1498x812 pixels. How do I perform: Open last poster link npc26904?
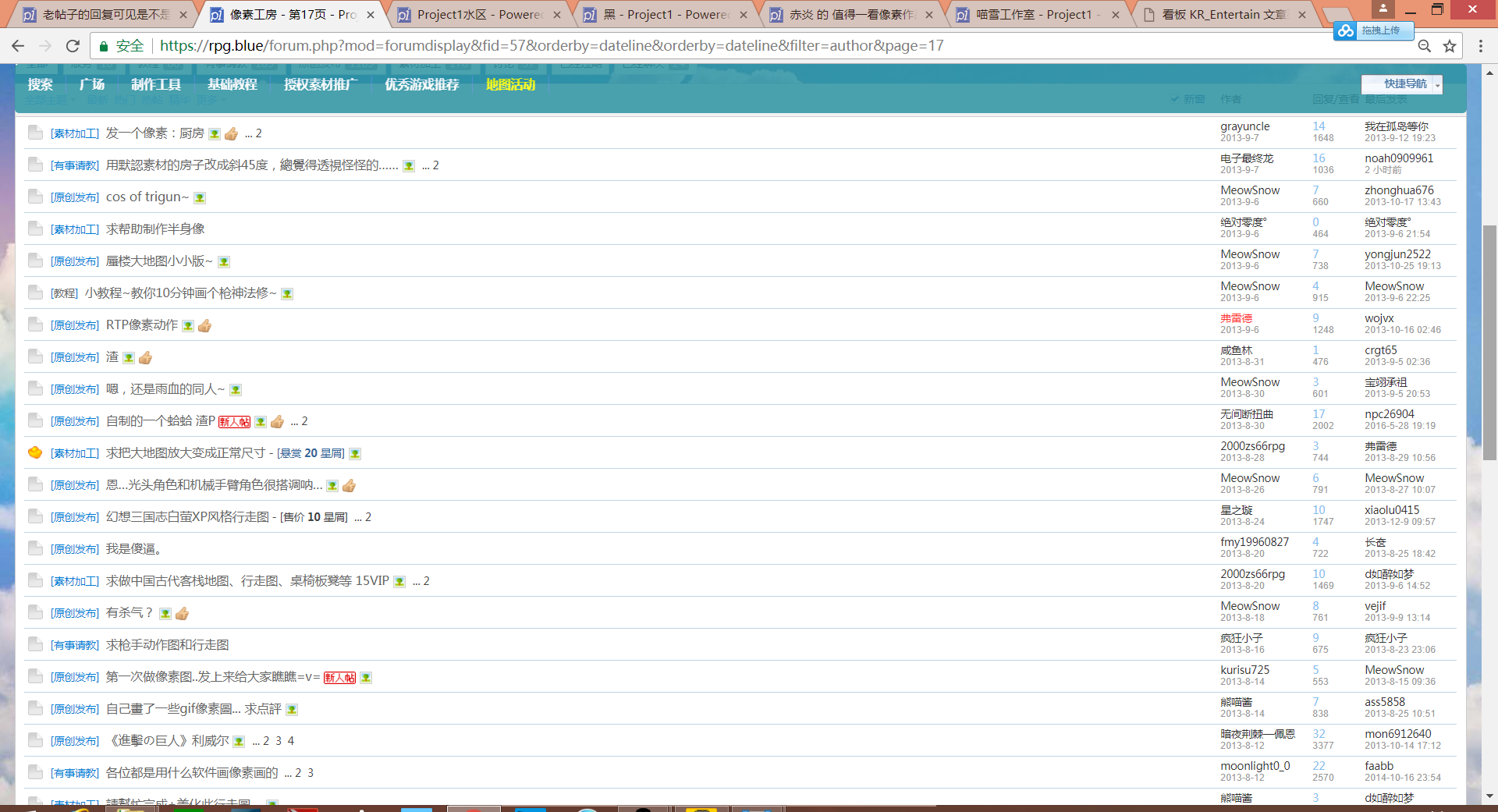tap(1390, 414)
